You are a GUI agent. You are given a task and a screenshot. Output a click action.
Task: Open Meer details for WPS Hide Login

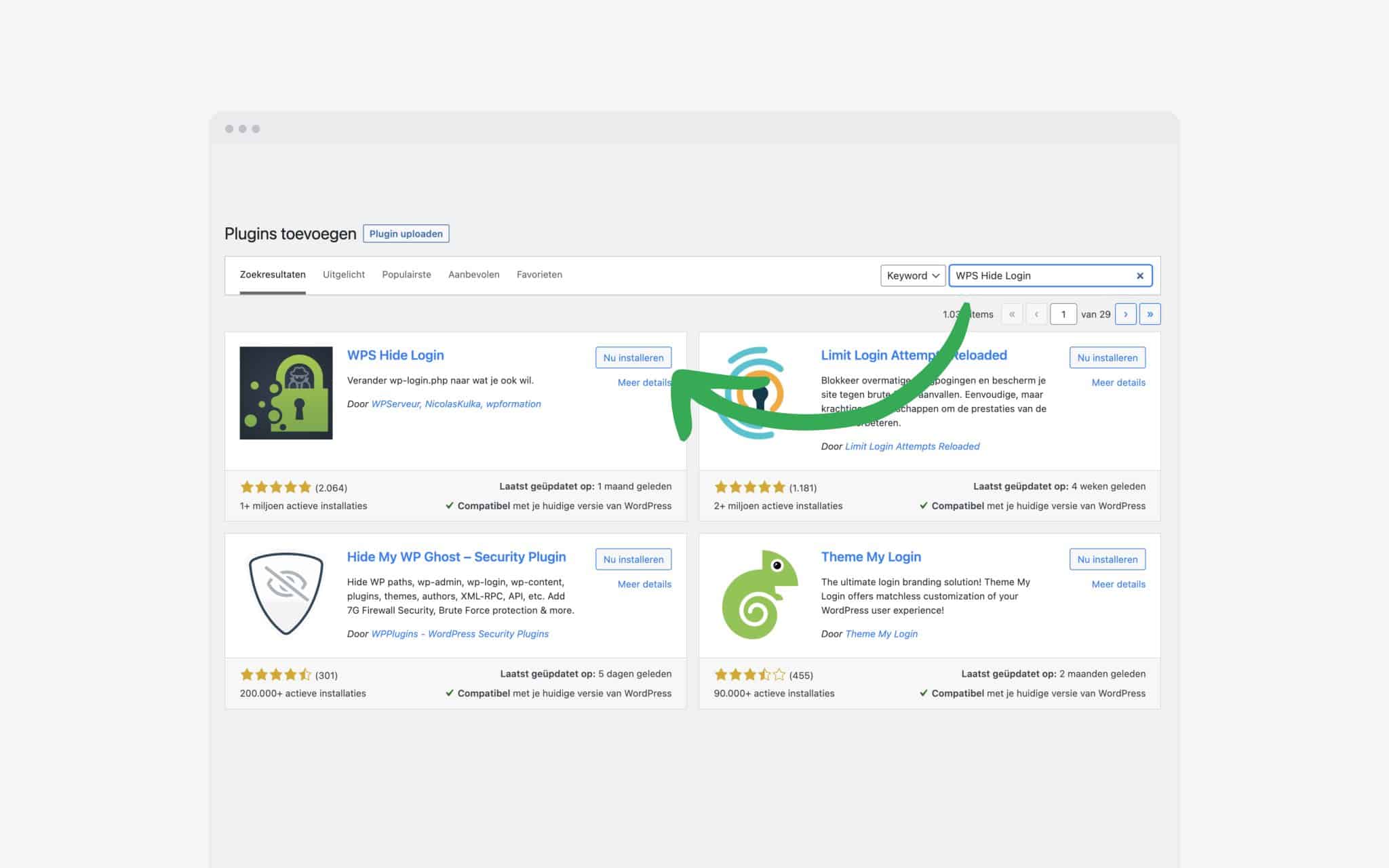644,382
